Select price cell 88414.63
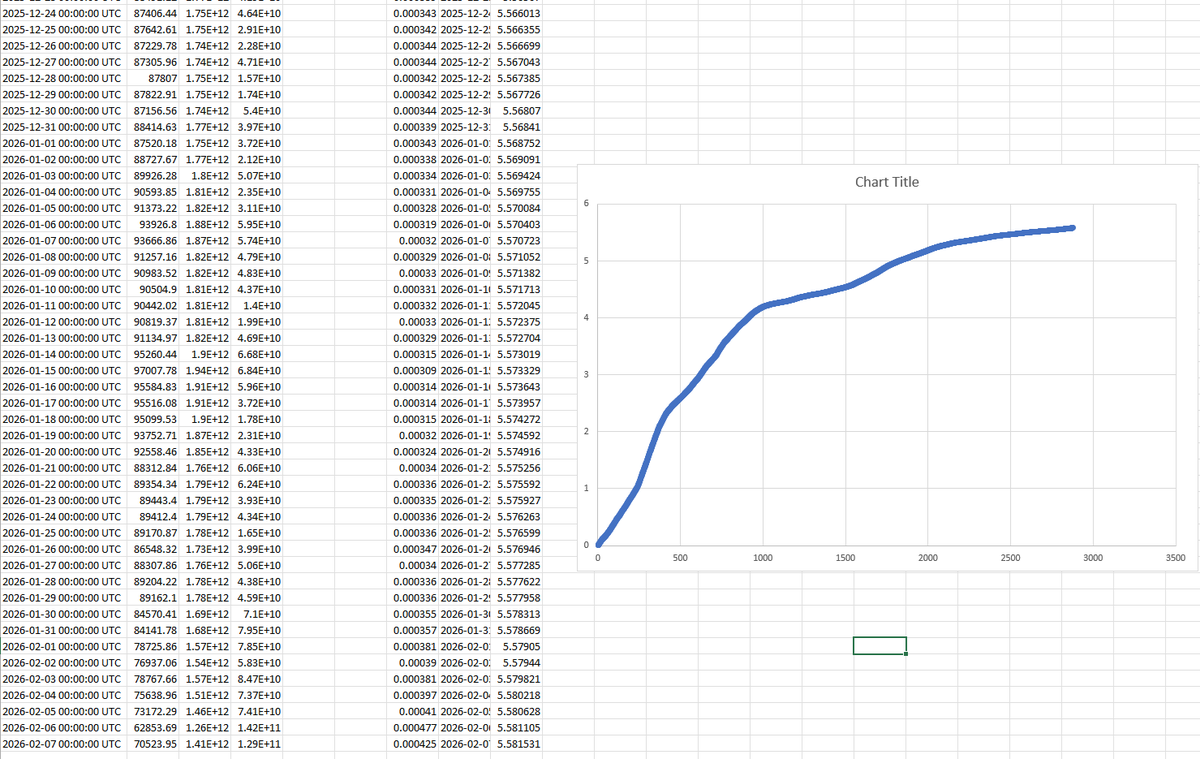The width and height of the screenshot is (1200, 759). [x=155, y=127]
